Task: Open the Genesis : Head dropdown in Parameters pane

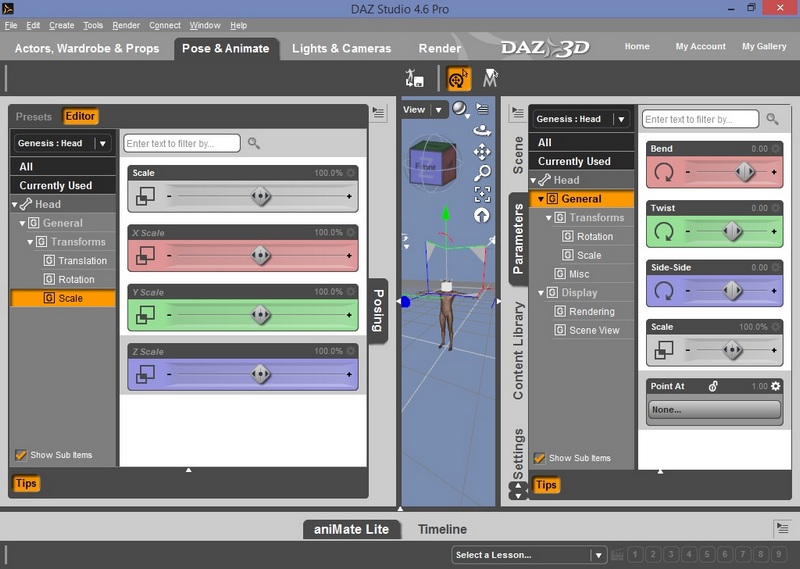Action: tap(581, 119)
